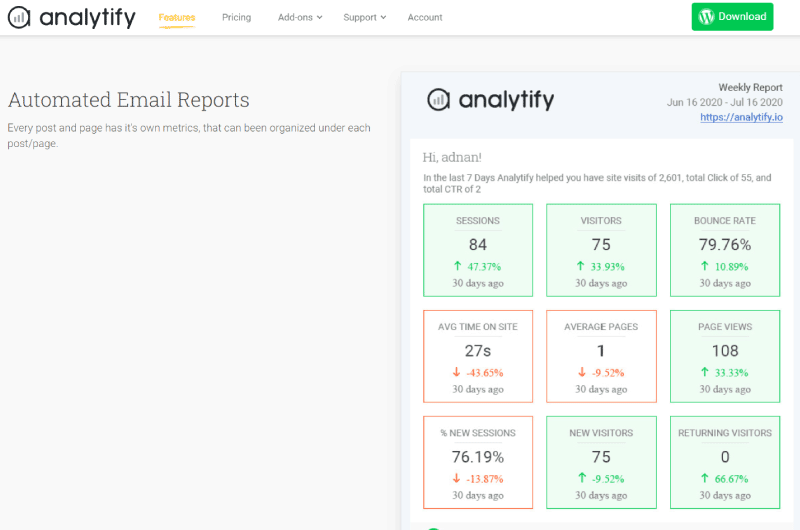Screen dimensions: 800x530
Task: Select the Sessions value 84
Action: [478, 245]
